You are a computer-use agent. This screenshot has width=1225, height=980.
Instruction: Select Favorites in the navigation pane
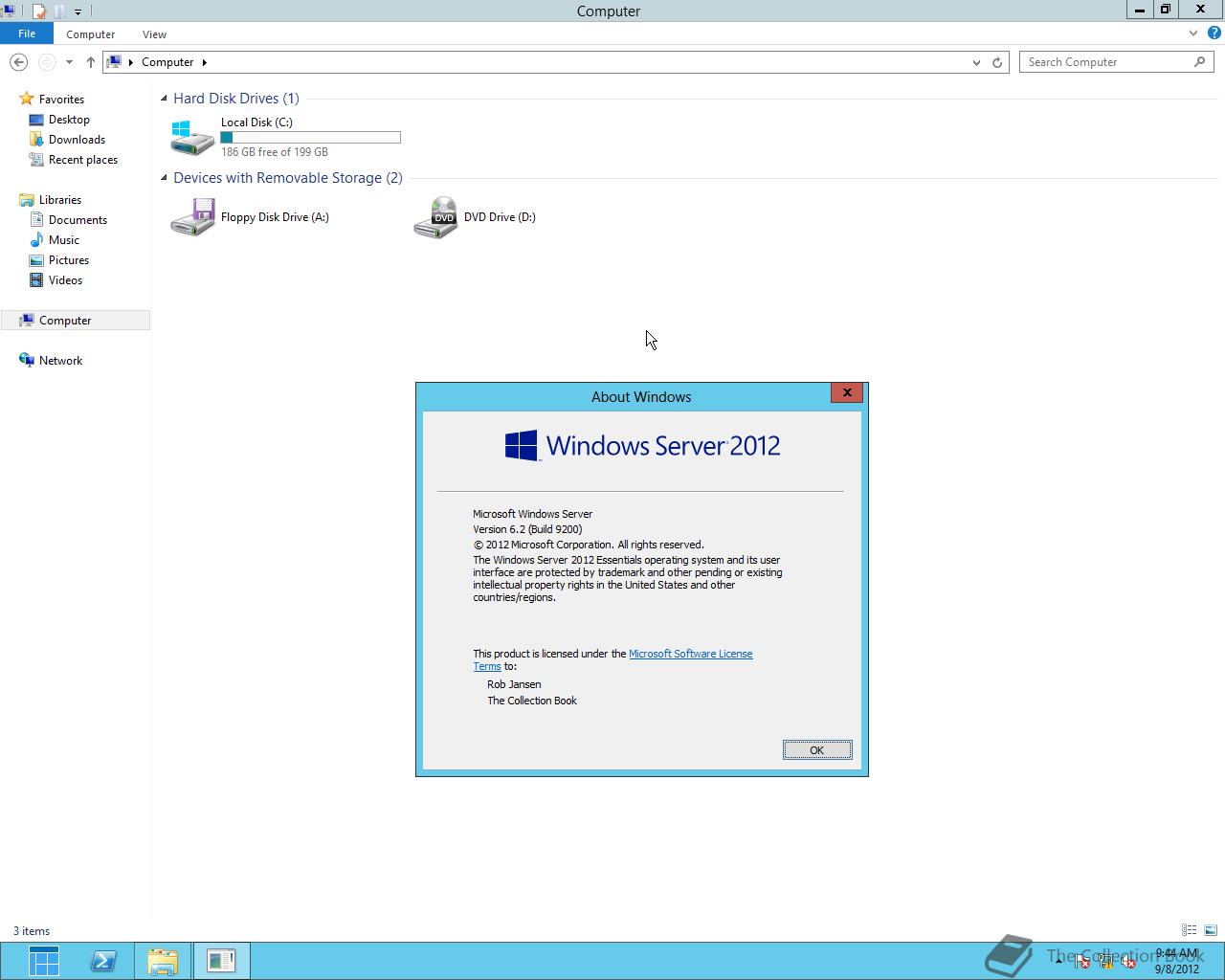61,100
